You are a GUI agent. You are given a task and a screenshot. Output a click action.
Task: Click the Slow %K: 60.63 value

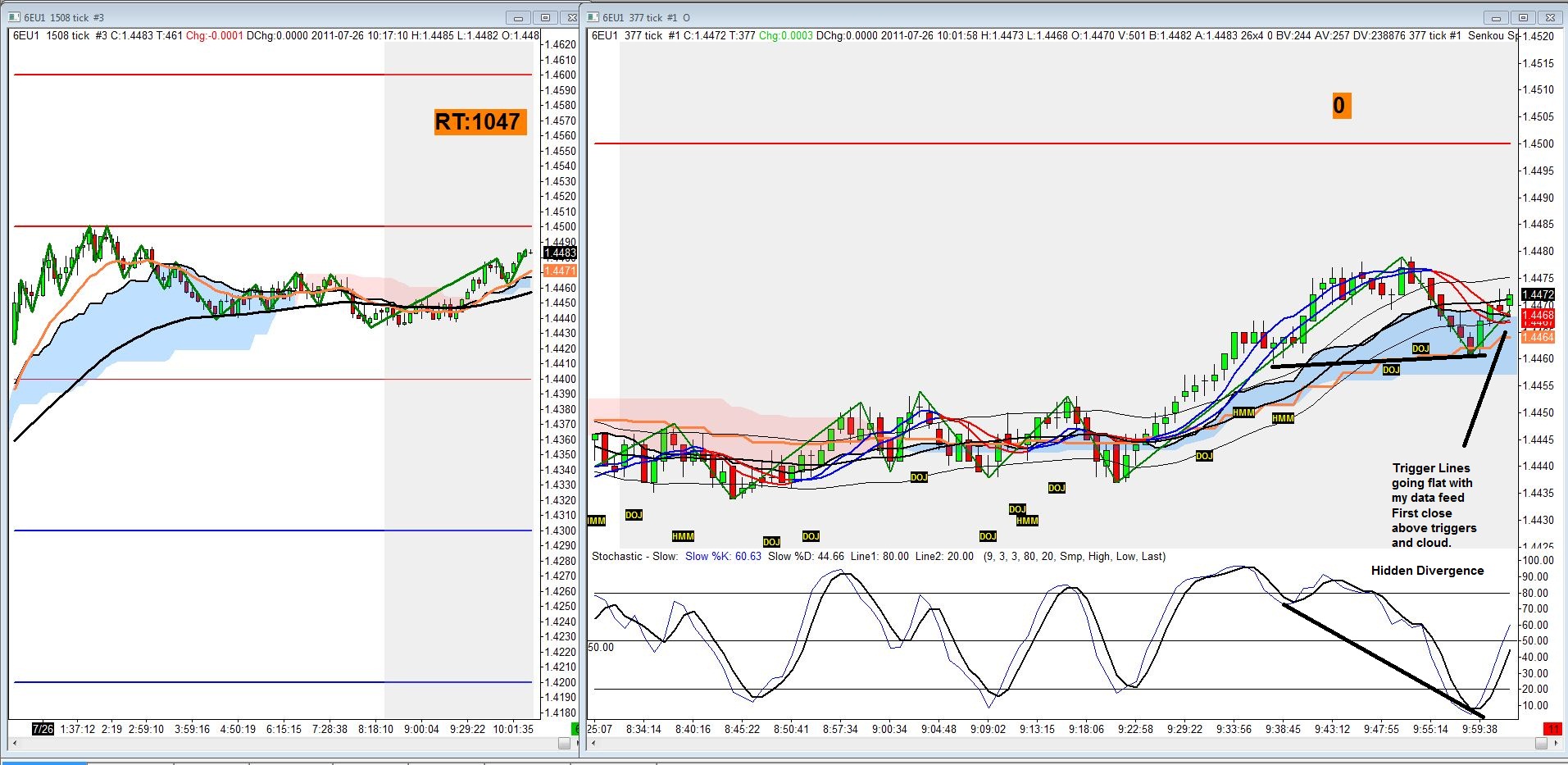(x=723, y=556)
